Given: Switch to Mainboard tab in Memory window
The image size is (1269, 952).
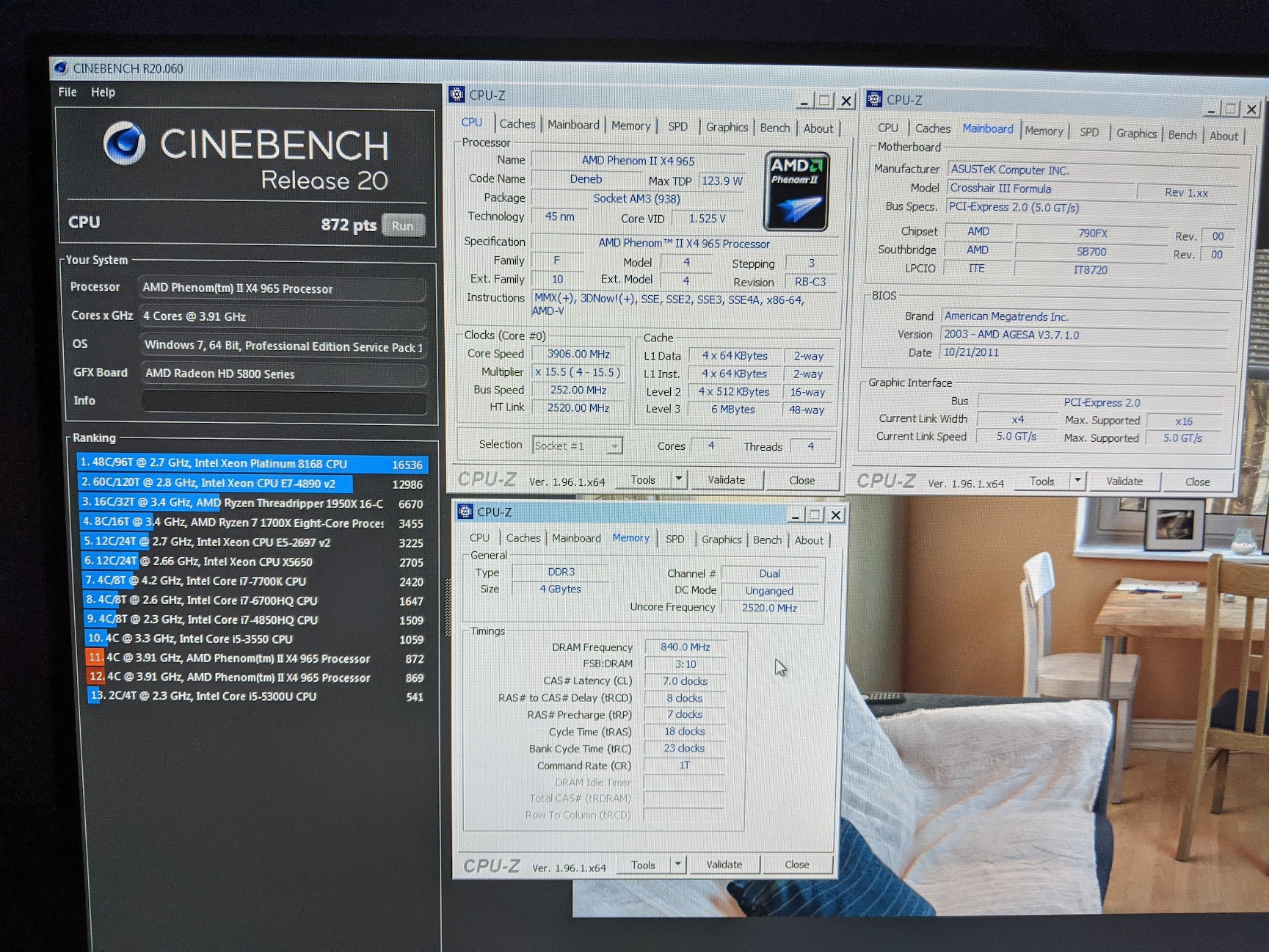Looking at the screenshot, I should [576, 538].
